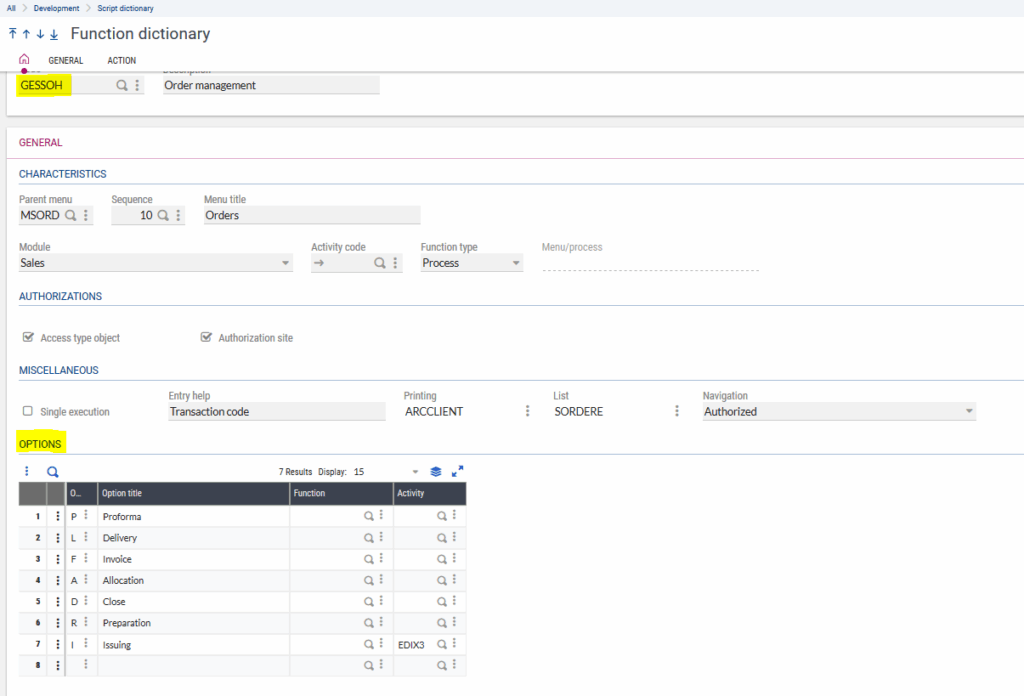This screenshot has width=1024, height=696.
Task: Select the GENERAL tab
Action: tap(66, 60)
